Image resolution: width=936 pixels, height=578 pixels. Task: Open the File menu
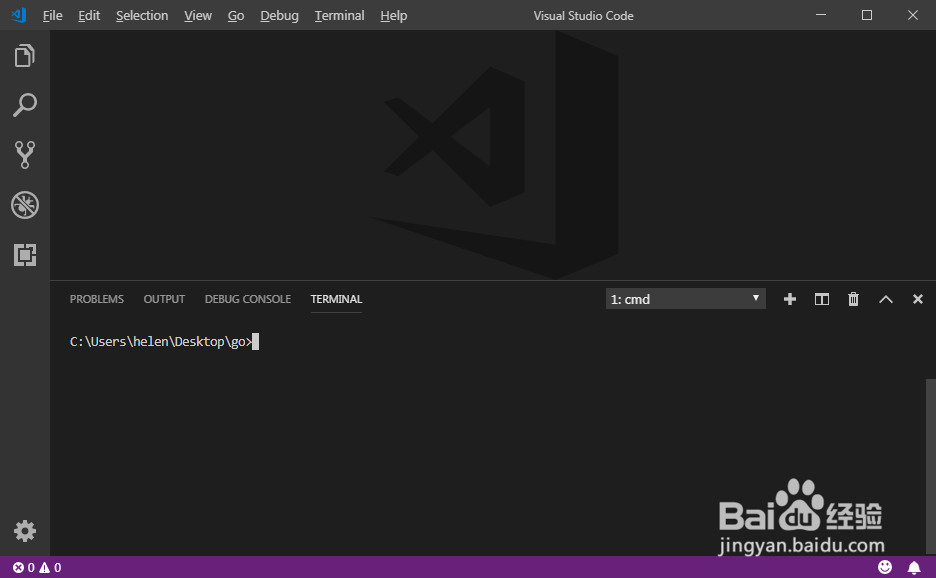point(53,16)
